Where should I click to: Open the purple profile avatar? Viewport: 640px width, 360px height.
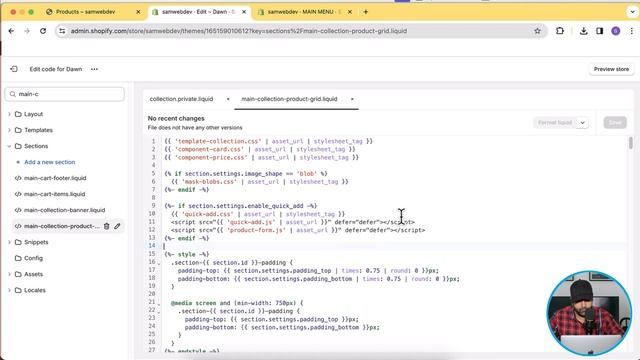pos(616,31)
